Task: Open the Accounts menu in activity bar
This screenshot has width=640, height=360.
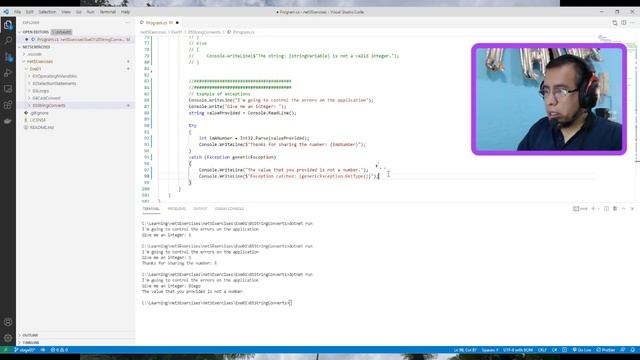Action: pos(8,322)
